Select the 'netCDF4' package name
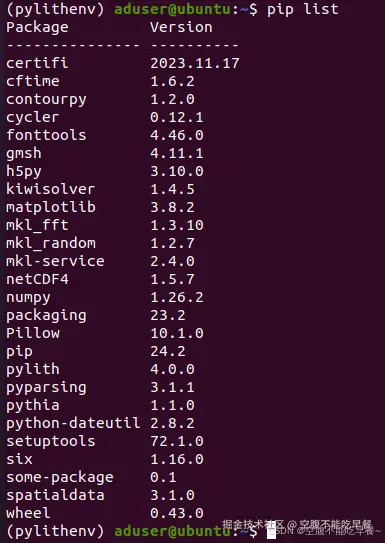Screen dimensions: 385x543 tap(37, 279)
